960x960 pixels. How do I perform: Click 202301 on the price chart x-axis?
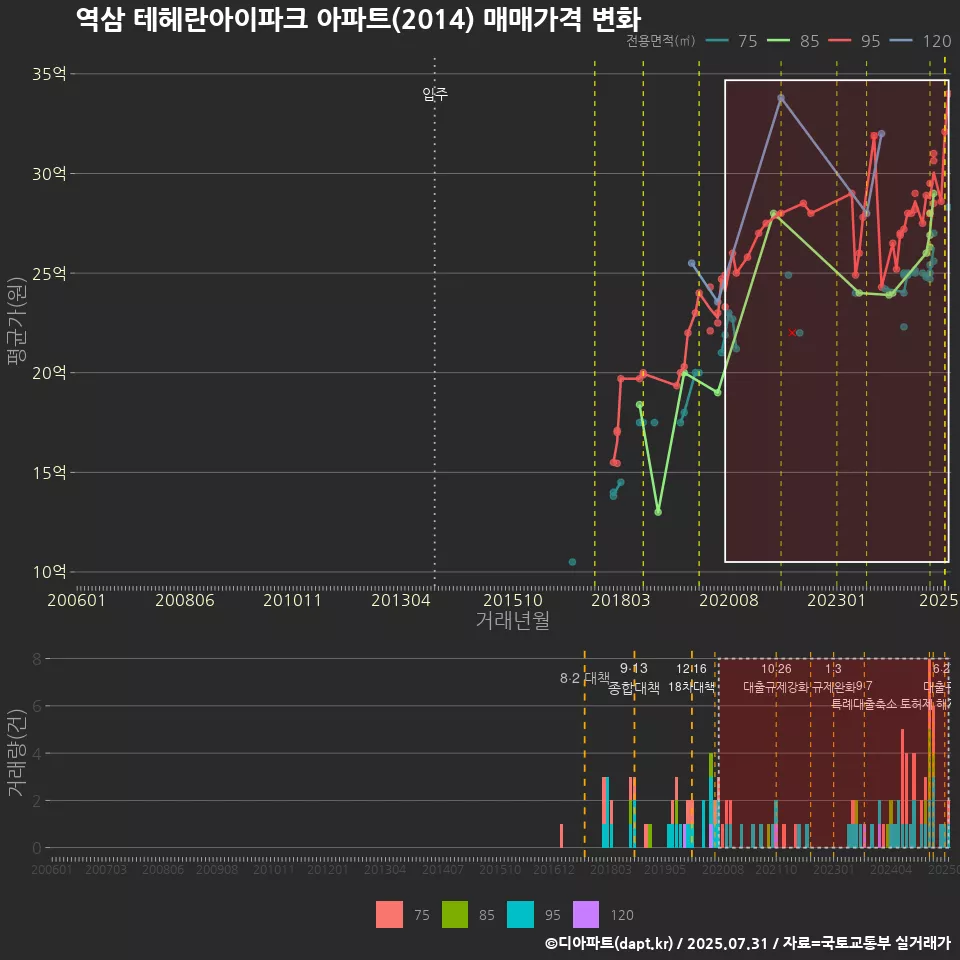[x=836, y=600]
